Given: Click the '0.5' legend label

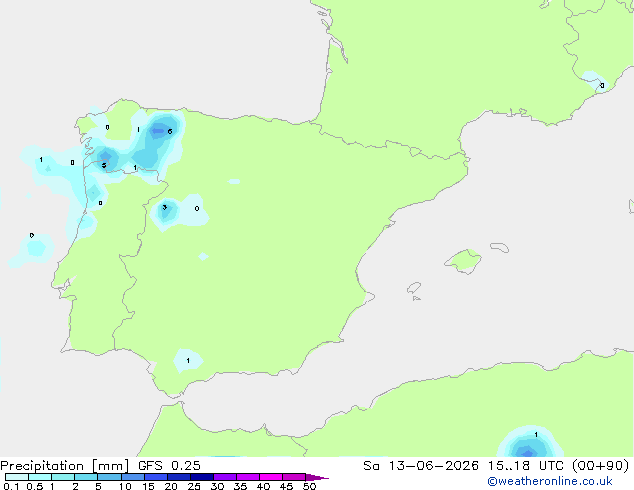Looking at the screenshot, I should (x=35, y=486).
